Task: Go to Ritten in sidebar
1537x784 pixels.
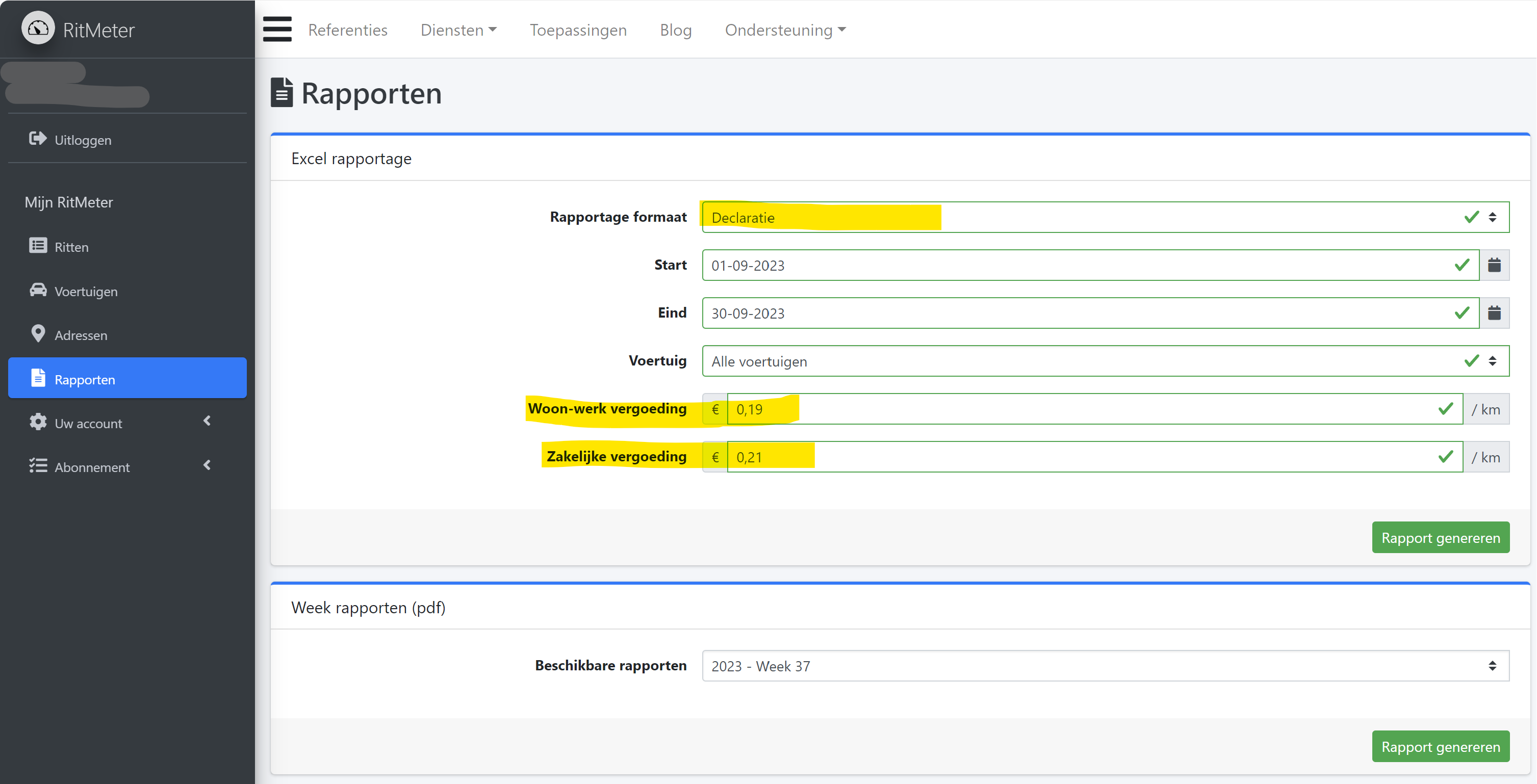Action: pos(127,246)
